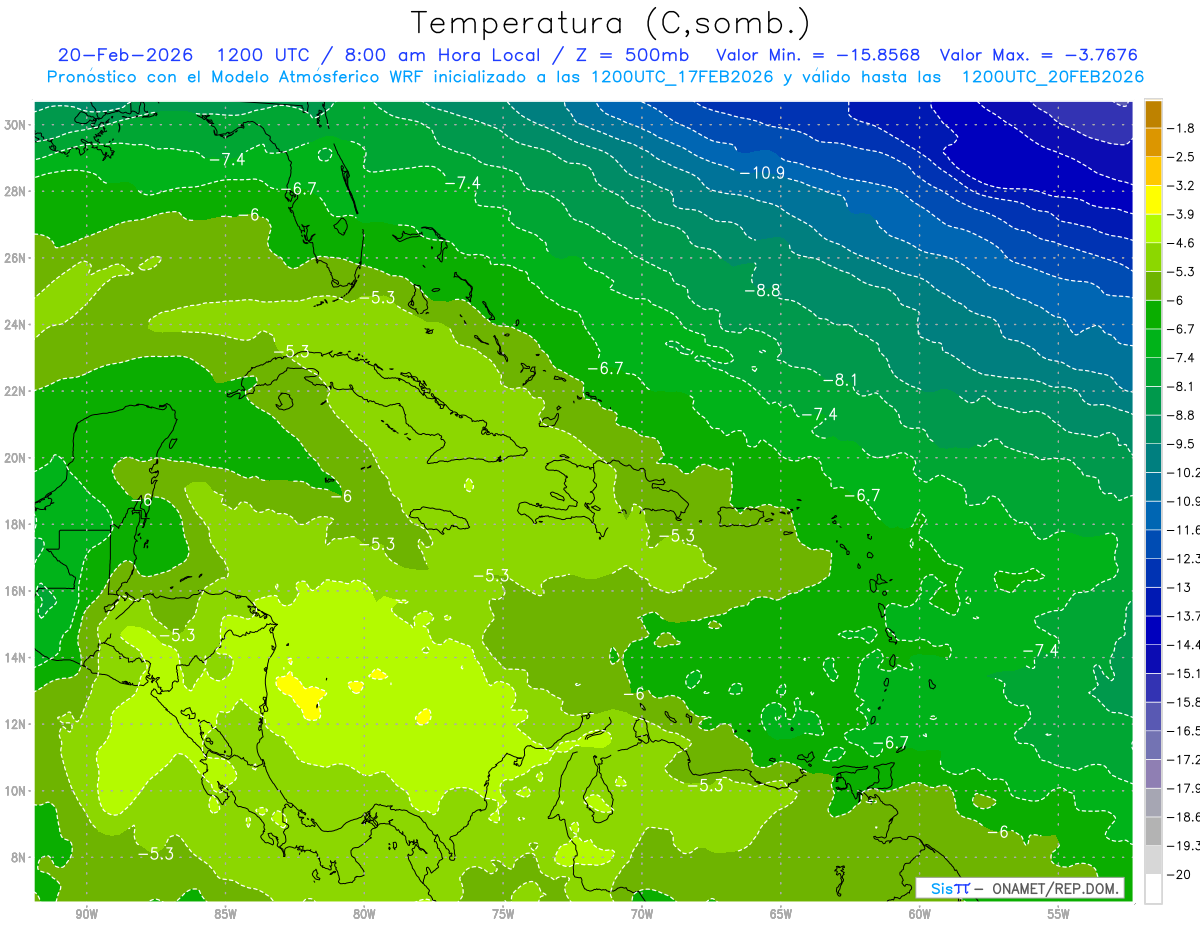Click the '90W' longitude axis label

coord(86,914)
